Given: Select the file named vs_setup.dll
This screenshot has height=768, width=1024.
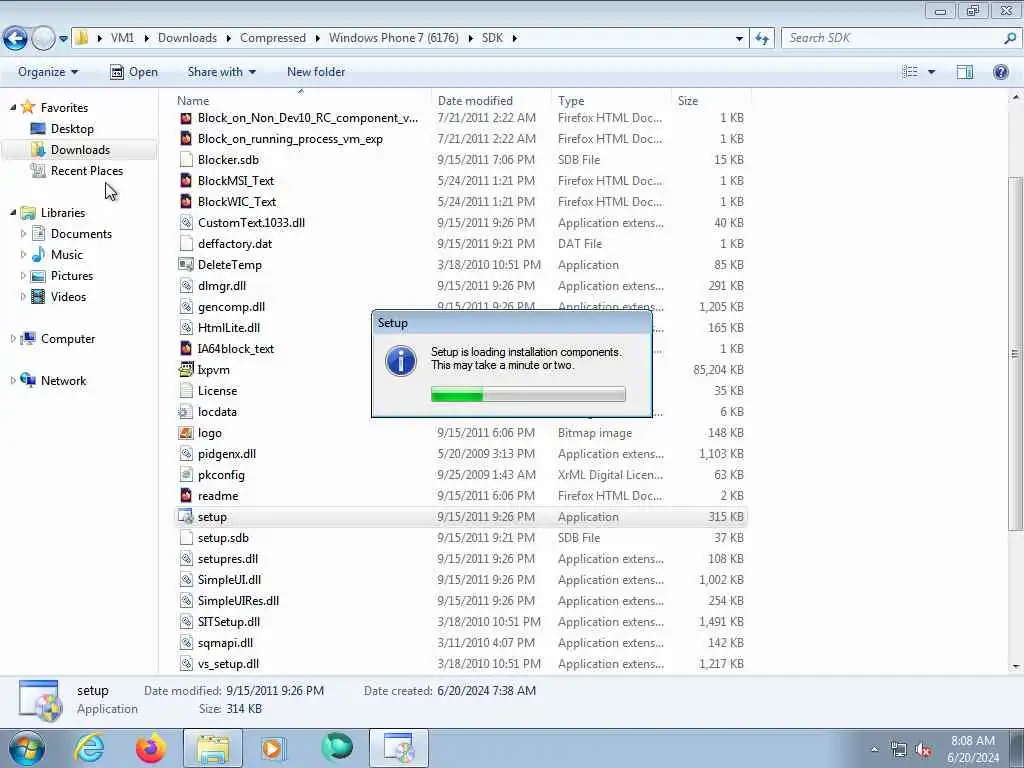Looking at the screenshot, I should [x=228, y=664].
